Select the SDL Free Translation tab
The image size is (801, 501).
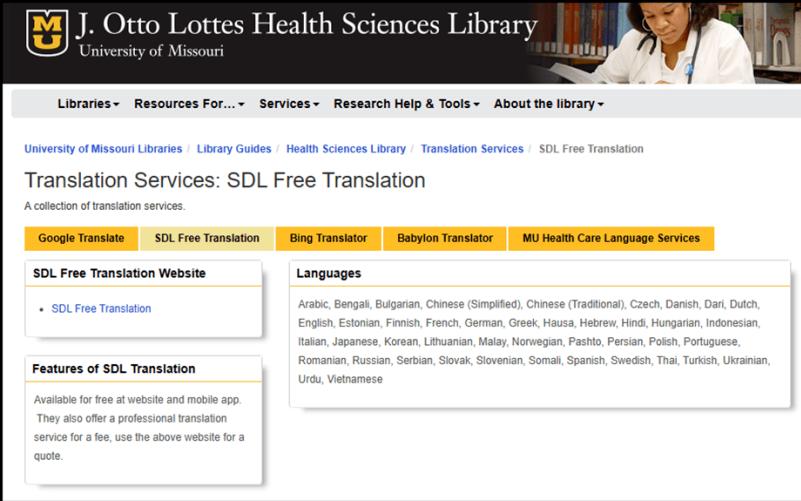(x=206, y=238)
